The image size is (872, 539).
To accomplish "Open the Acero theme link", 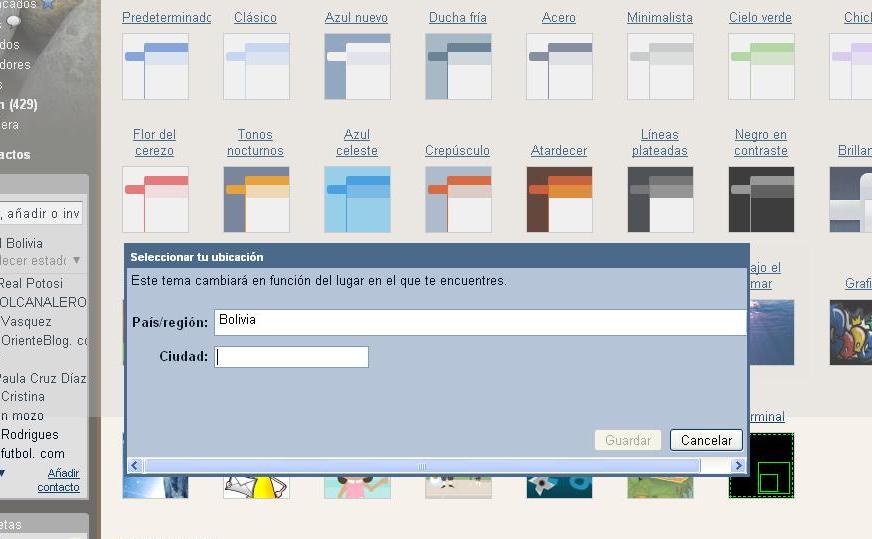I will (x=559, y=17).
